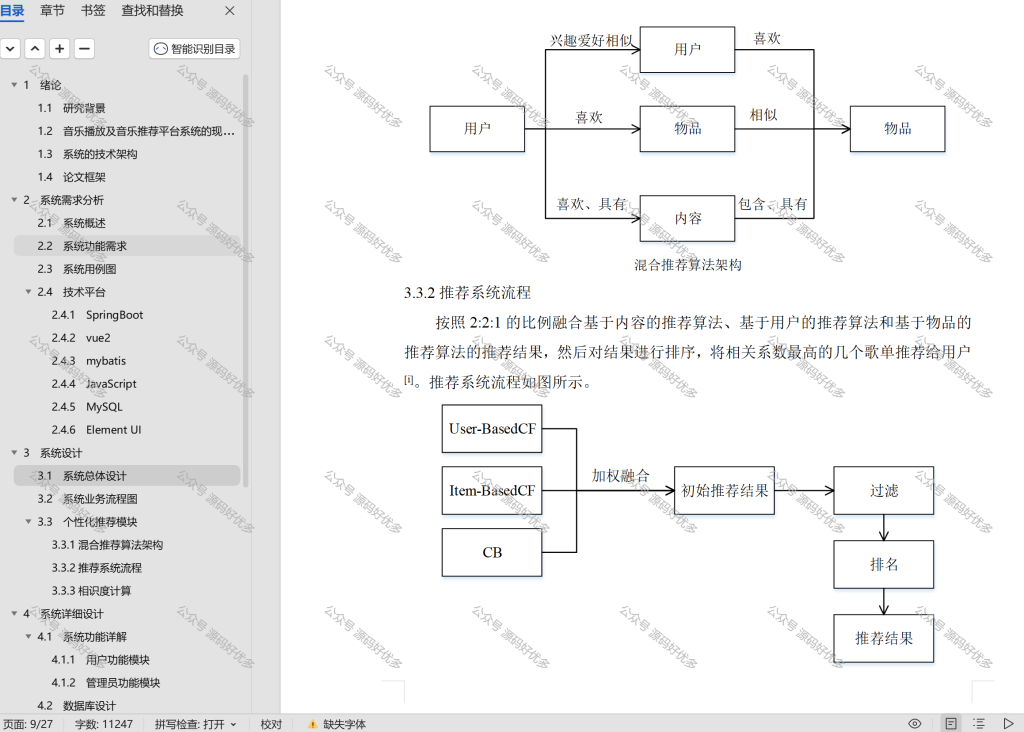Collapse chapter 1 绪论 tree node
Screen dimensions: 1024x732
(x=14, y=85)
